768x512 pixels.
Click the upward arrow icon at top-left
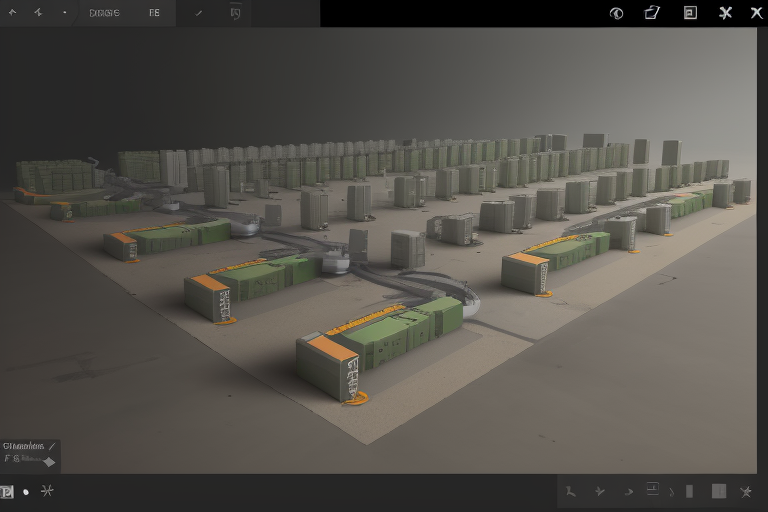click(x=13, y=13)
